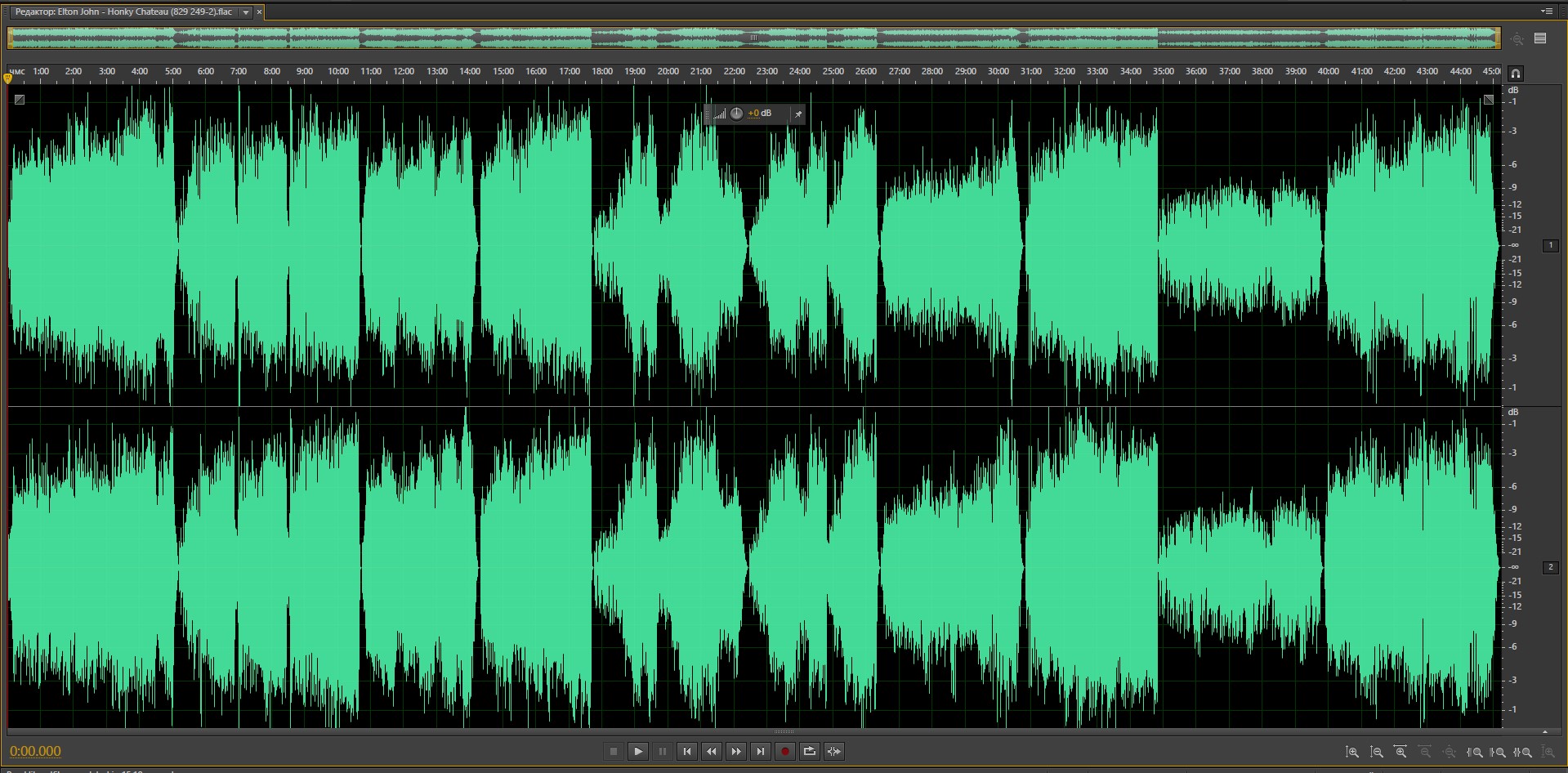1568x773 pixels.
Task: Adjust the HUD amplitude gain knob
Action: pyautogui.click(x=737, y=114)
